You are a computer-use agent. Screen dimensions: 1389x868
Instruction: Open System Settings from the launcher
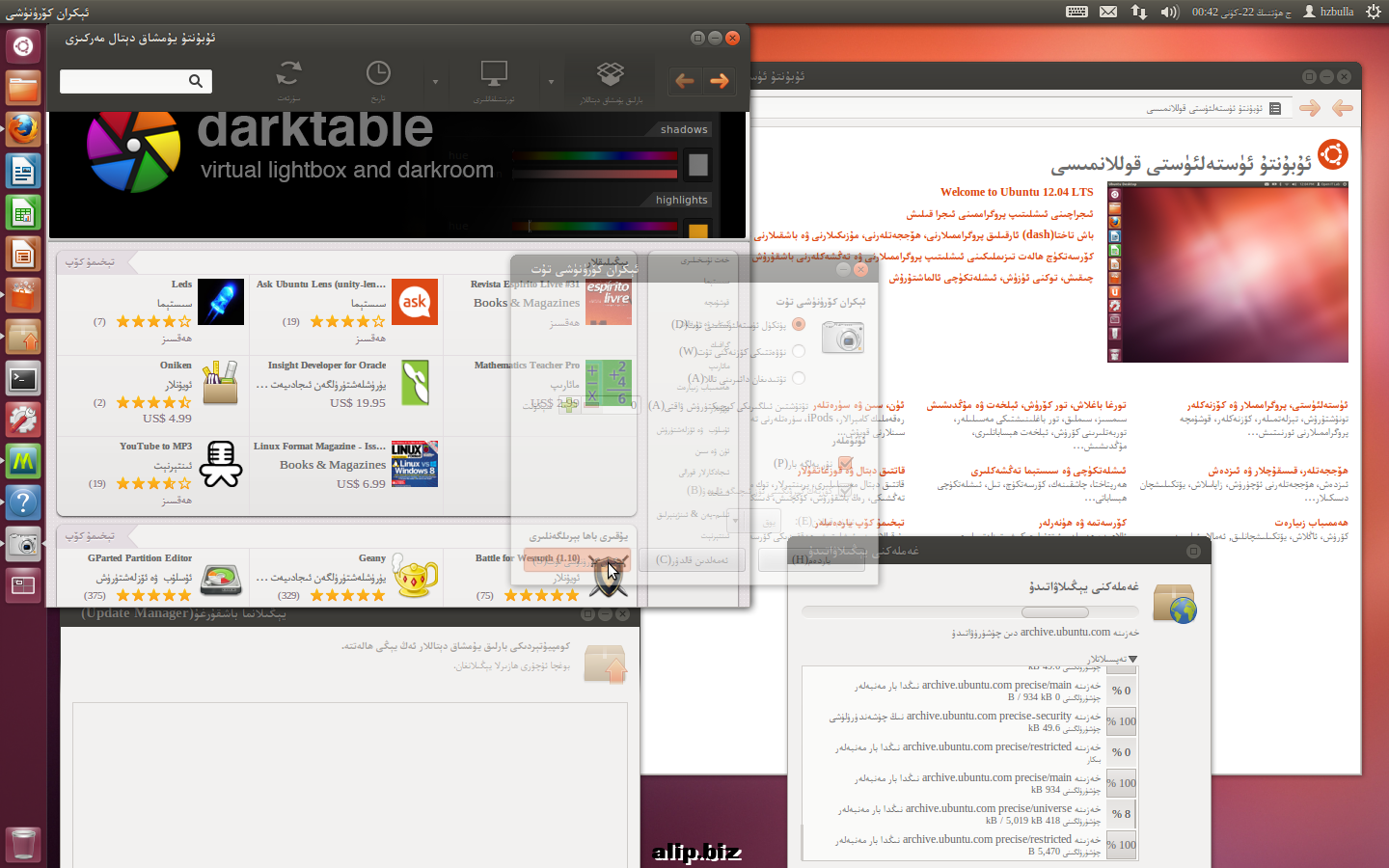coord(23,420)
